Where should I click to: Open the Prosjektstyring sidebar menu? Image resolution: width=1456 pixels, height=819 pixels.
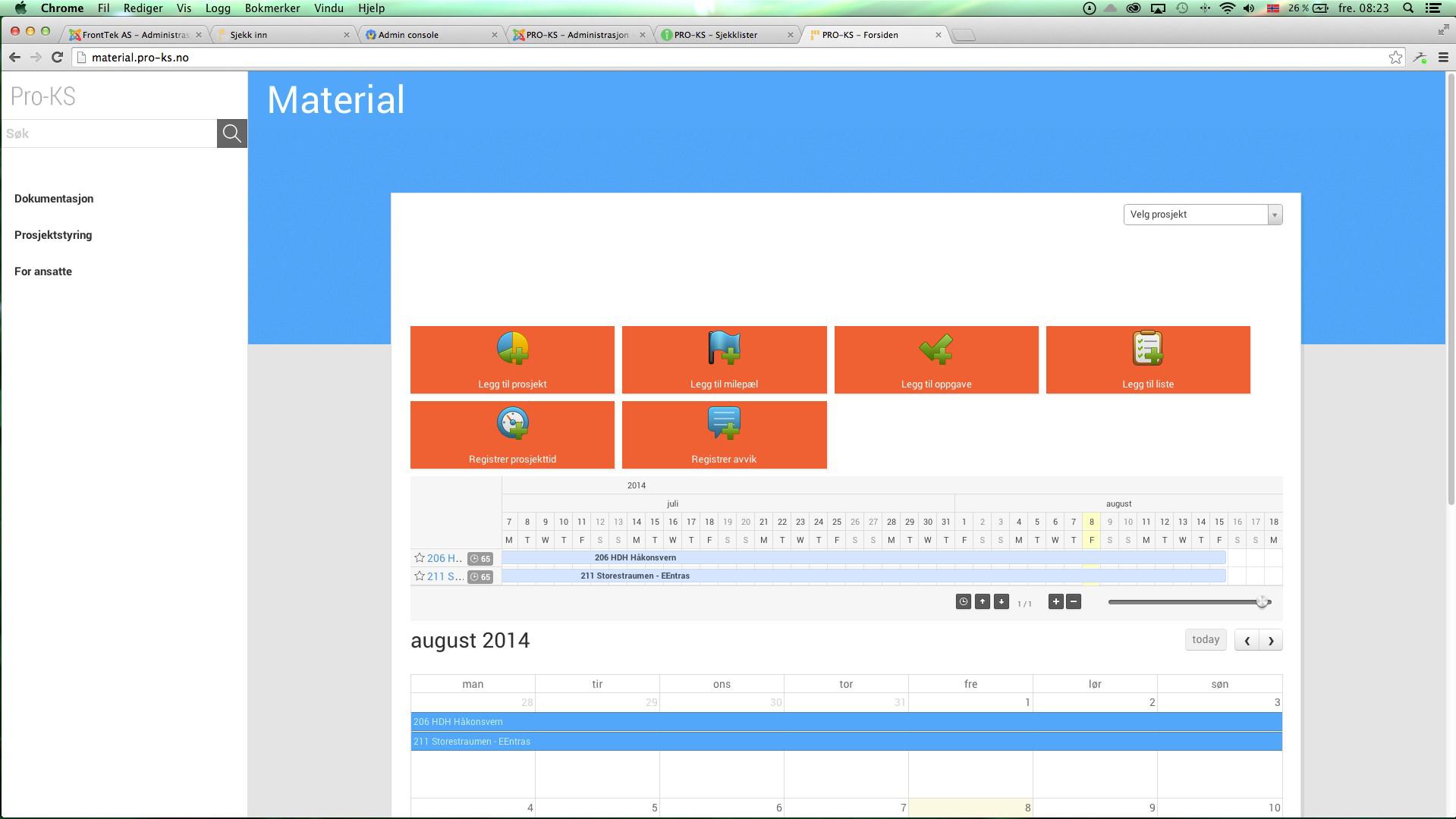[x=53, y=235]
